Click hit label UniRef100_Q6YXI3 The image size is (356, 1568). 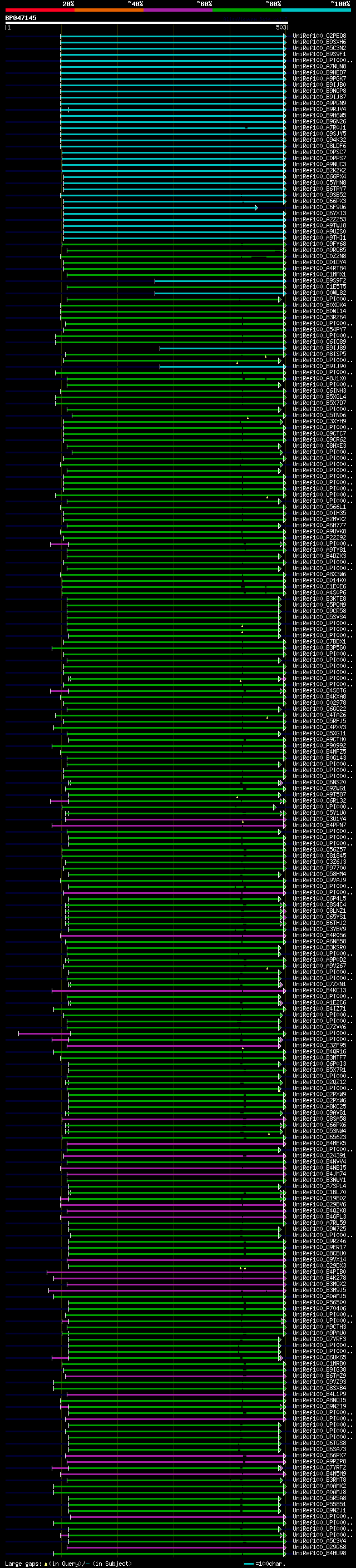click(x=319, y=213)
